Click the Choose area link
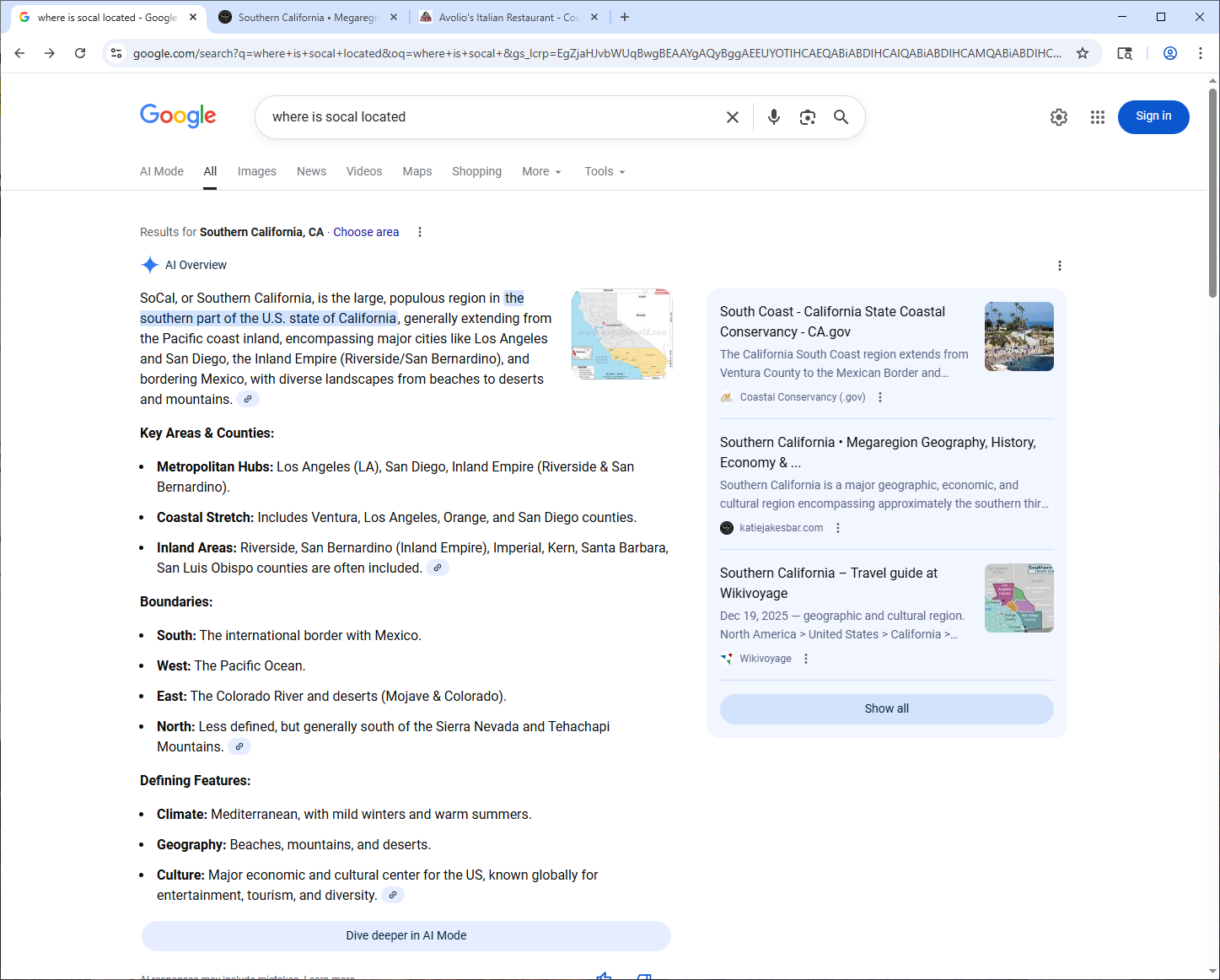Screen dimensions: 1220x980 (x=366, y=232)
